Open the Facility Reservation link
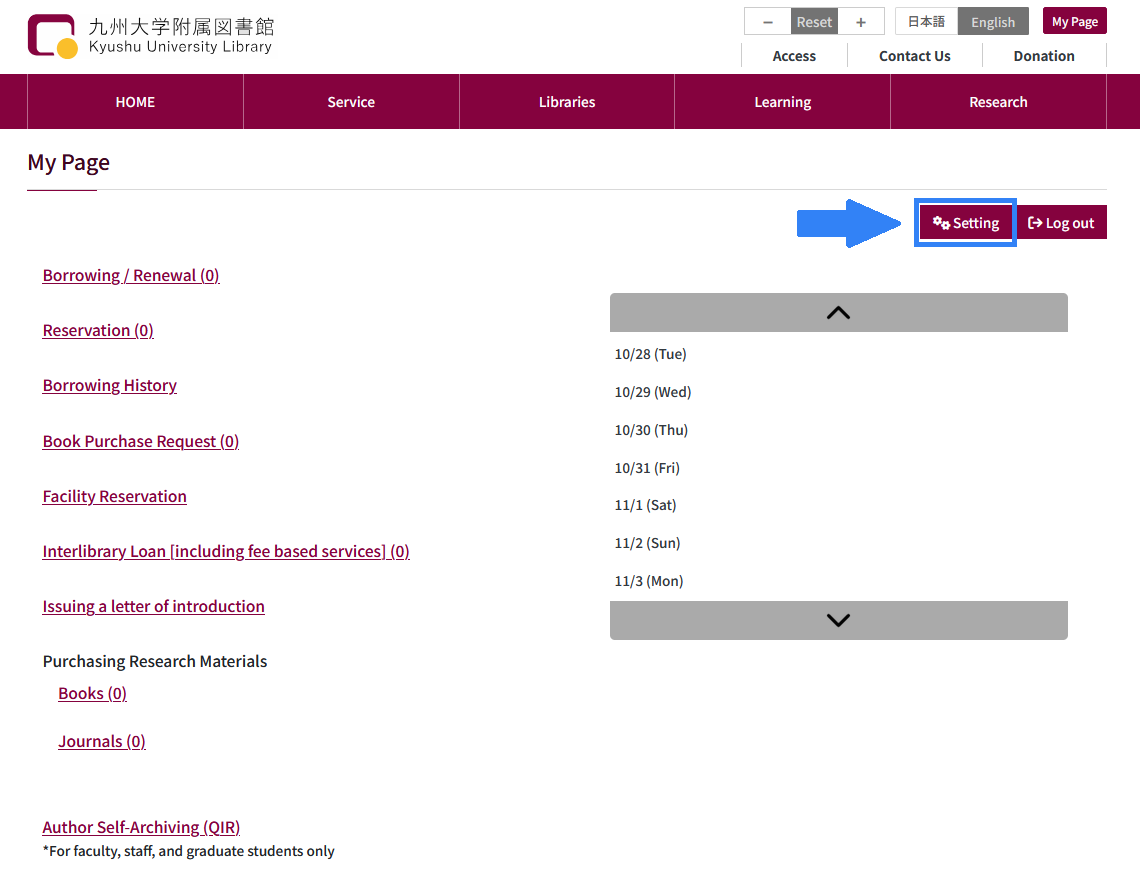 115,497
